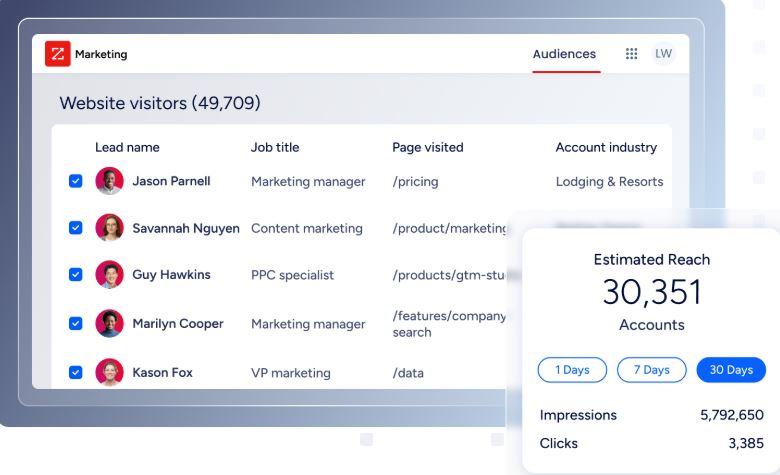The image size is (780, 475).
Task: Click the 30,351 accounts figure
Action: click(x=652, y=292)
